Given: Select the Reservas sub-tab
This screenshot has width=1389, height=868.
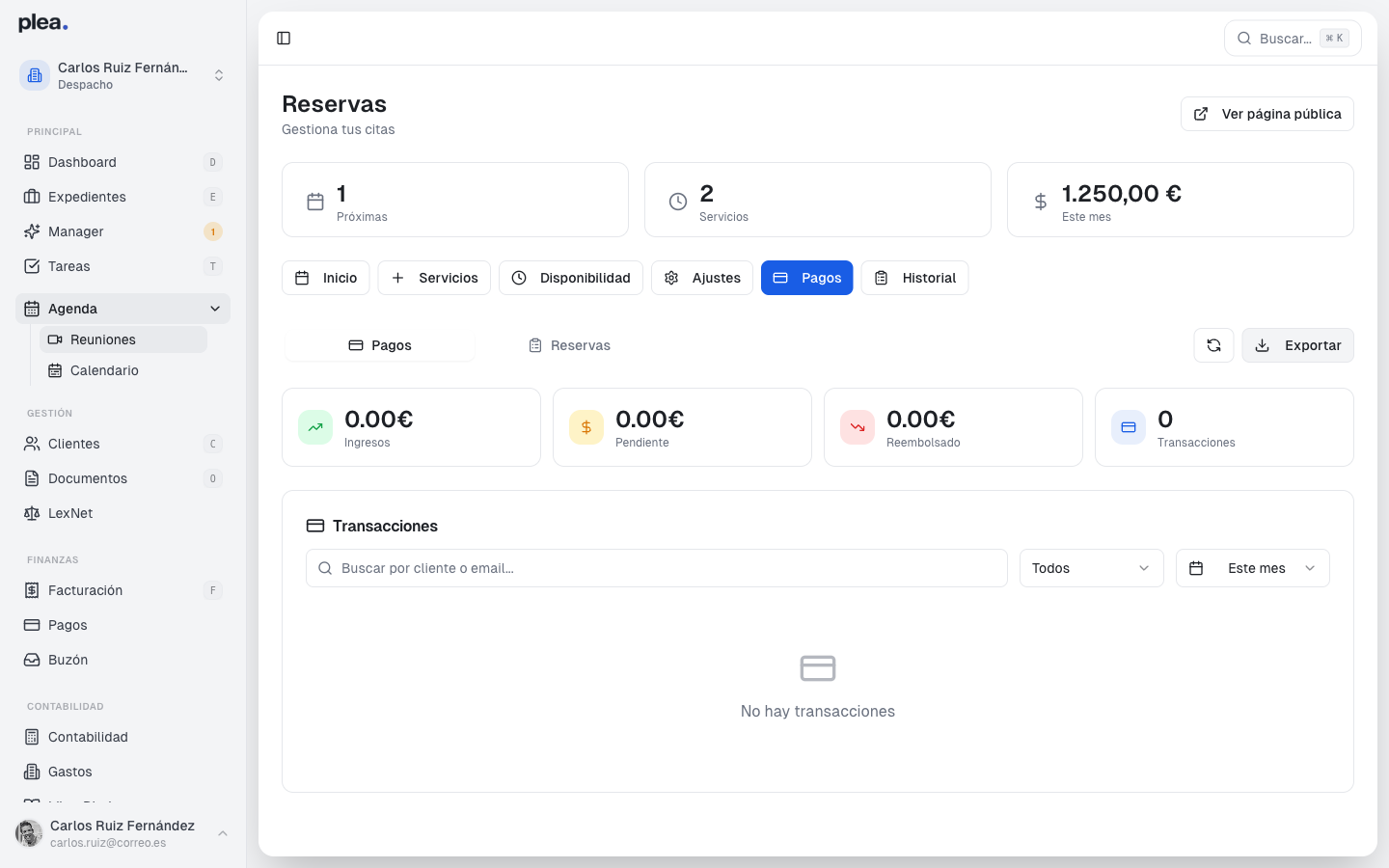Looking at the screenshot, I should tap(569, 345).
